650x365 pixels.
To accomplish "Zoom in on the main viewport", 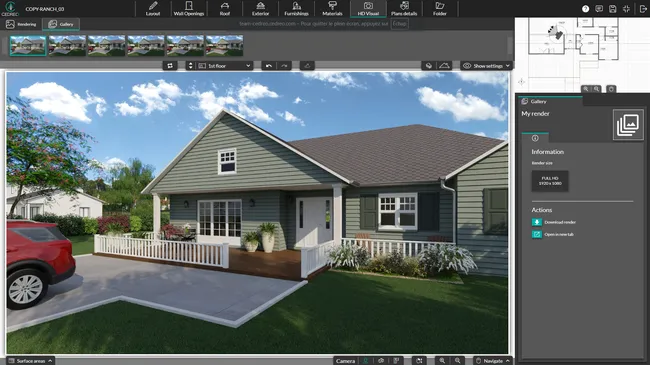I will point(442,361).
